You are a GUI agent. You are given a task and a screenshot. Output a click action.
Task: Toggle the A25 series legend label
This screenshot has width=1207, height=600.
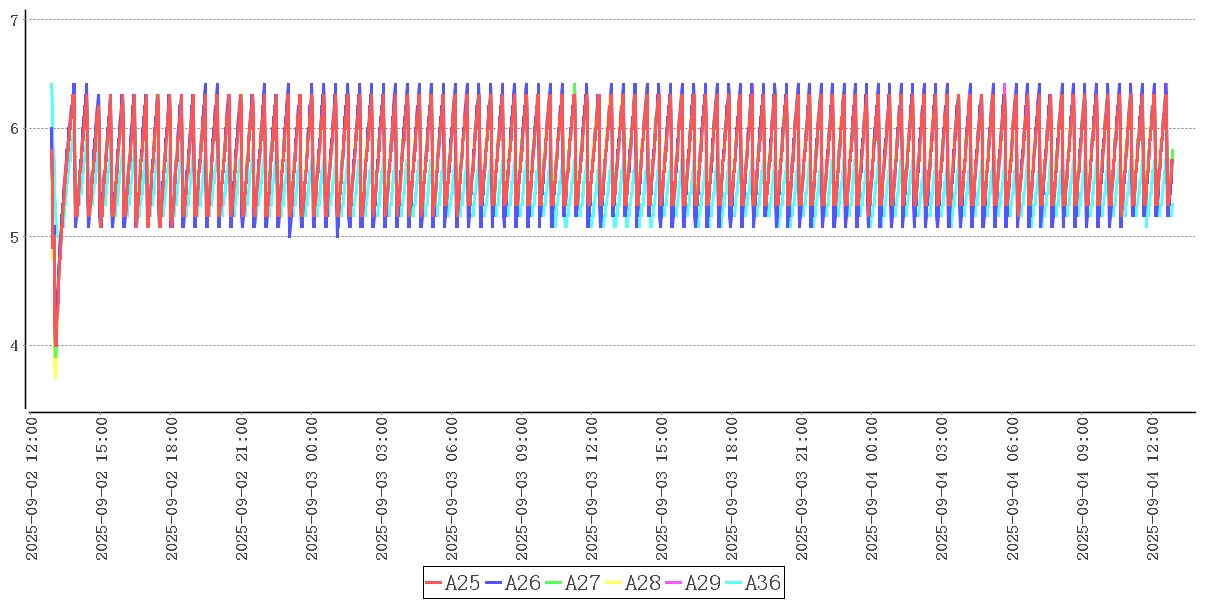click(463, 583)
